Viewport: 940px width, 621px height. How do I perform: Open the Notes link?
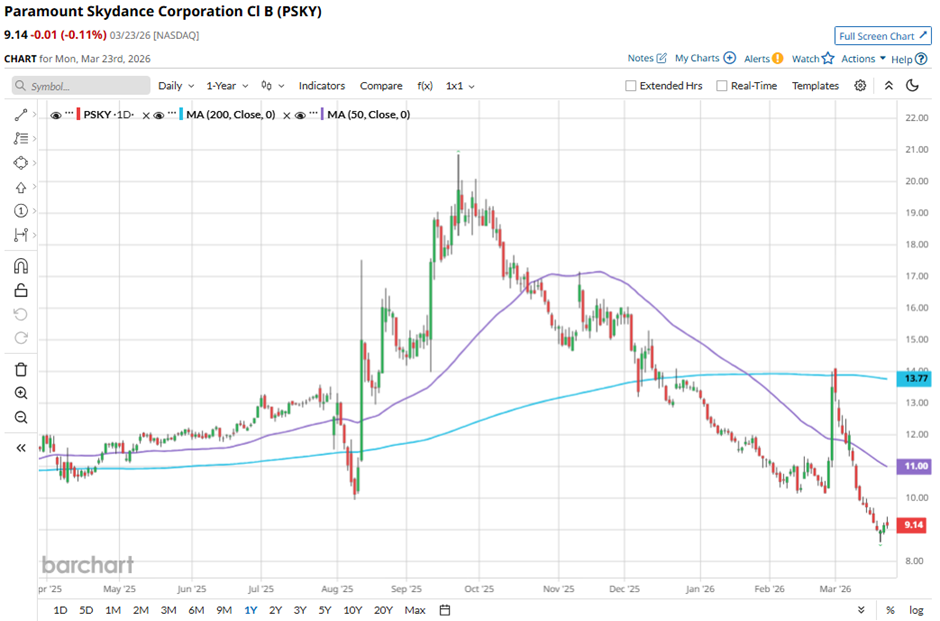pyautogui.click(x=647, y=59)
